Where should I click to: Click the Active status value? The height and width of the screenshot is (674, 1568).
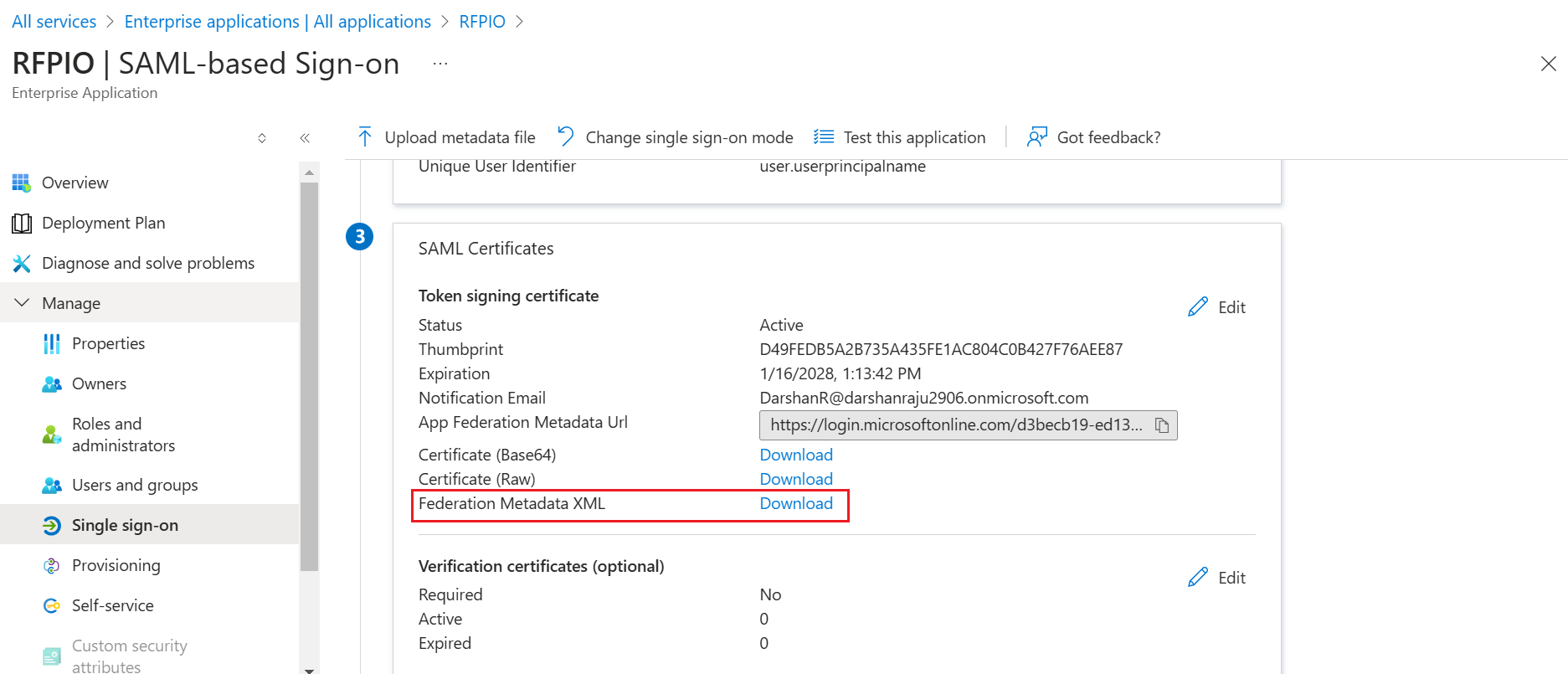click(781, 325)
